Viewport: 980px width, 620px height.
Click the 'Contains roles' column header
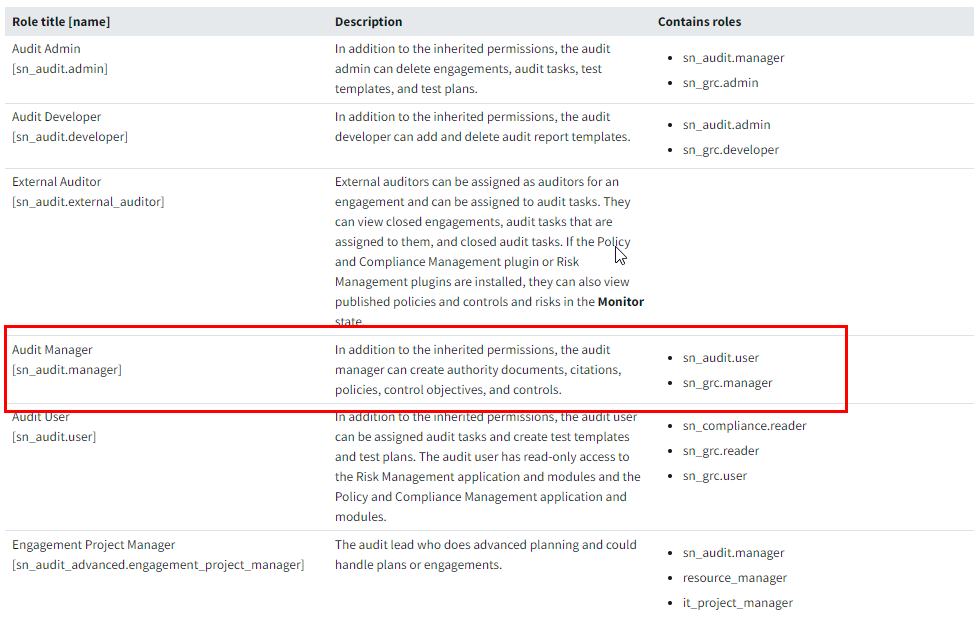pyautogui.click(x=699, y=21)
